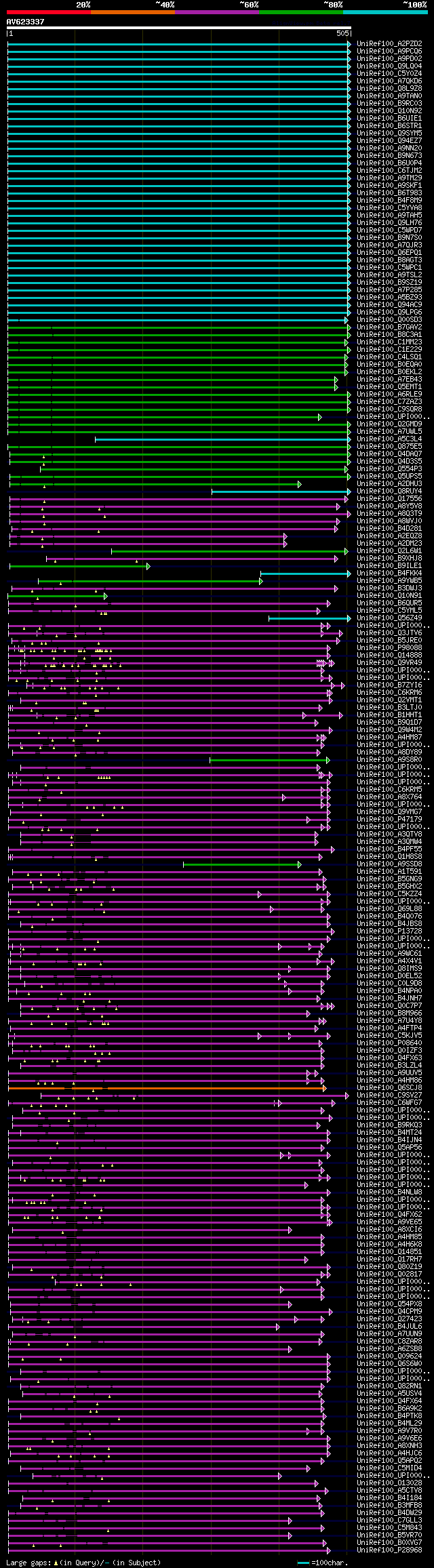Select hit label UniRef100_P98088
This screenshot has width=434, height=1568.
pyautogui.click(x=389, y=647)
